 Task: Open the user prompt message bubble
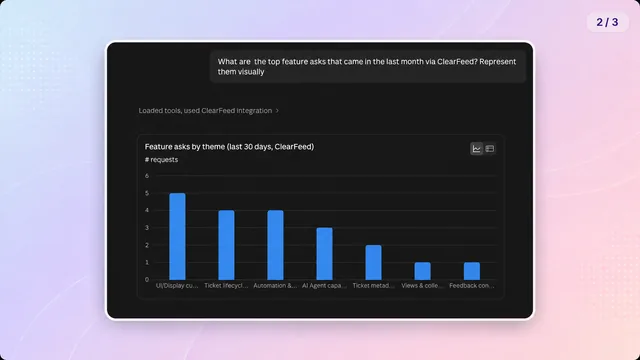(x=368, y=67)
